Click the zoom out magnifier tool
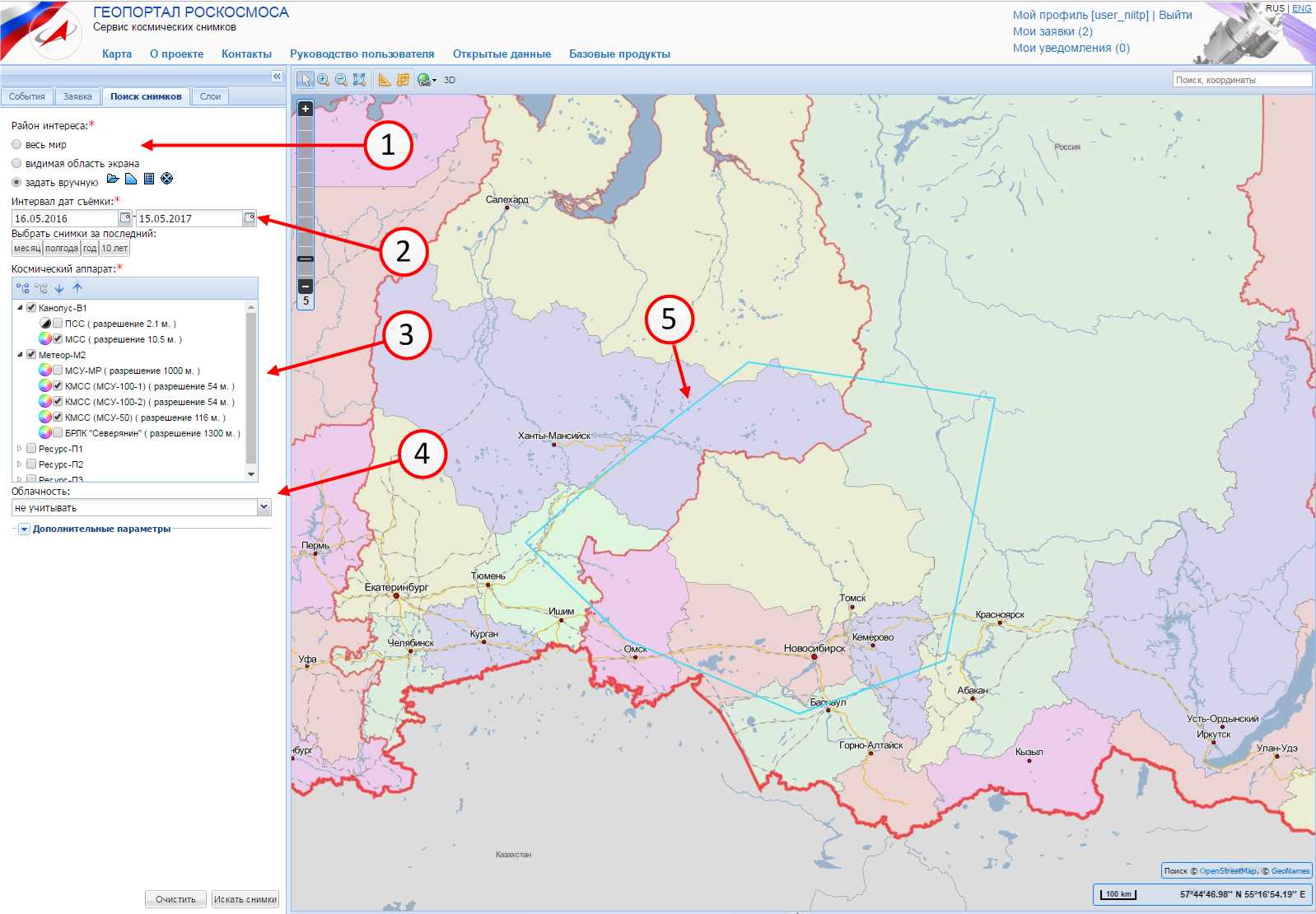Screen dimensions: 1316x914 pyautogui.click(x=341, y=80)
